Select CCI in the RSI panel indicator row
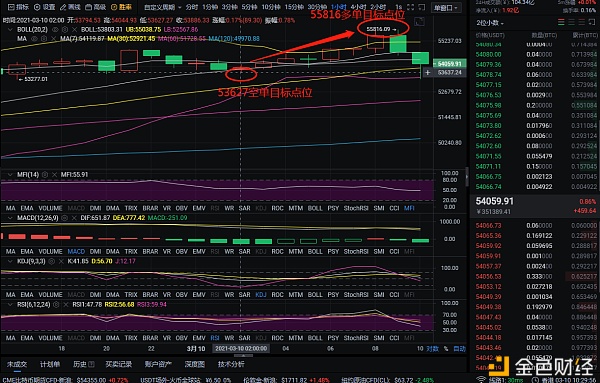600x383 pixels. click(394, 338)
